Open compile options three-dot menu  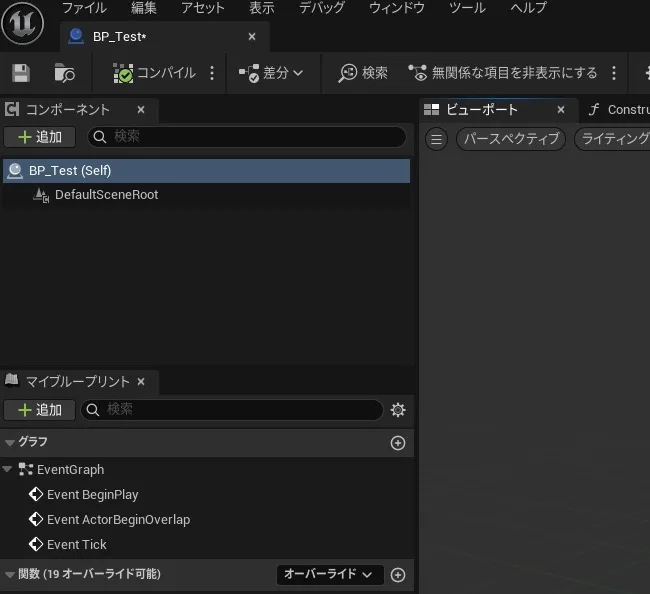pyautogui.click(x=211, y=73)
